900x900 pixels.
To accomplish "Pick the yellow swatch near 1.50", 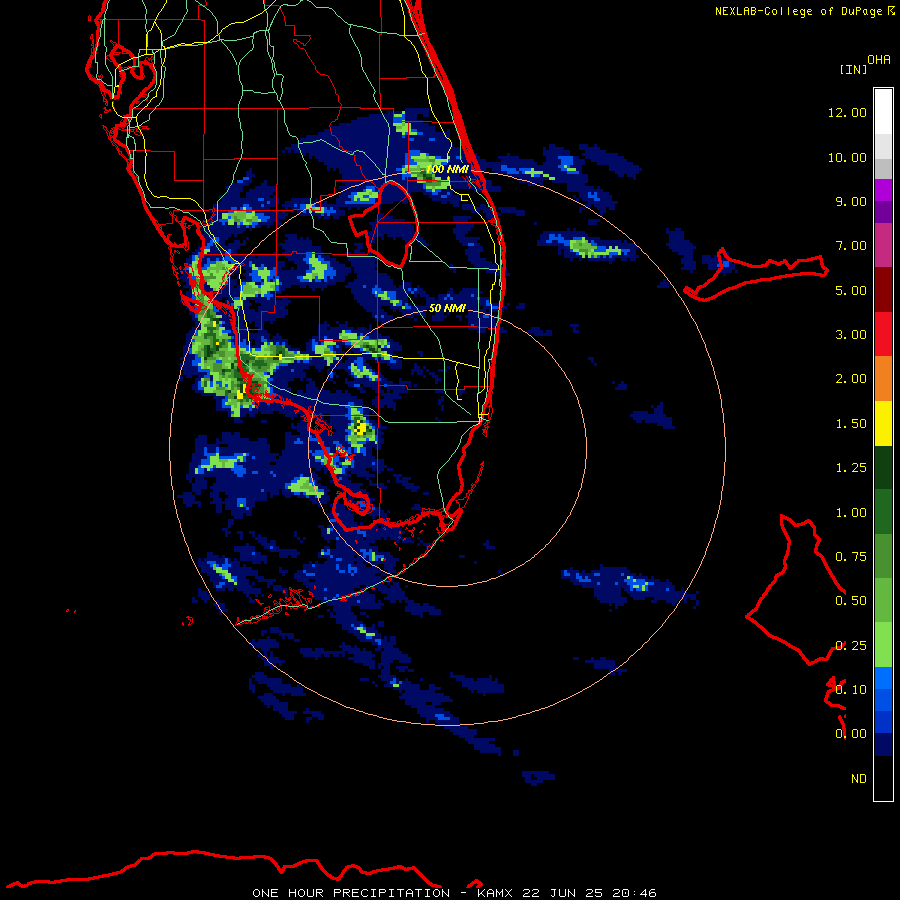I will (883, 423).
